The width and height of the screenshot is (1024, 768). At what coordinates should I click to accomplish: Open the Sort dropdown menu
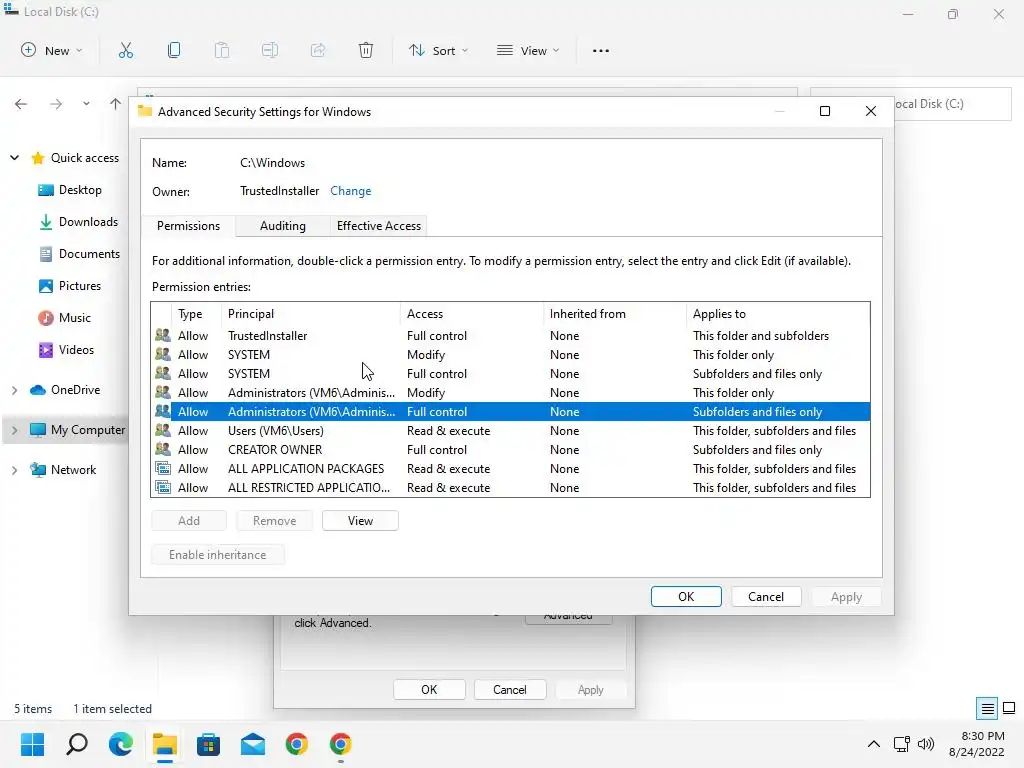pos(438,50)
